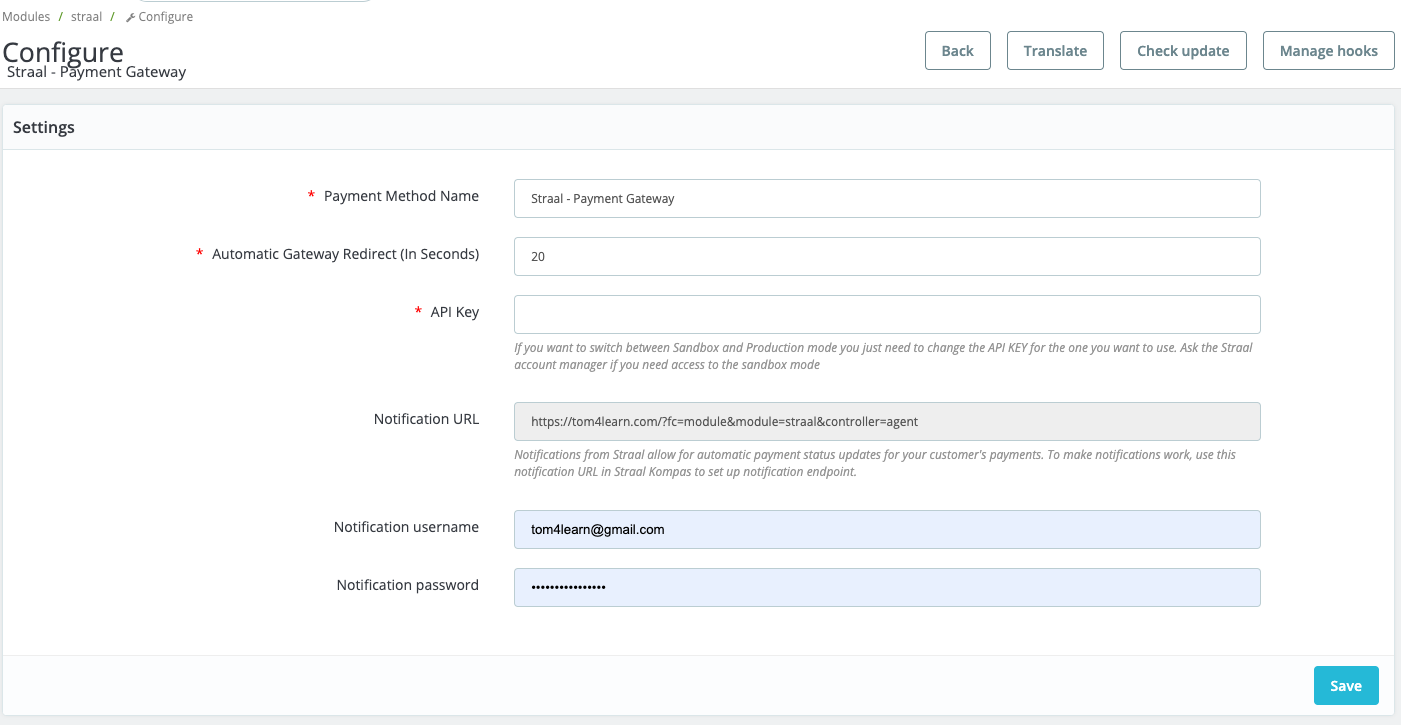
Task: Click the Automatic Gateway Redirect label
Action: click(x=346, y=254)
